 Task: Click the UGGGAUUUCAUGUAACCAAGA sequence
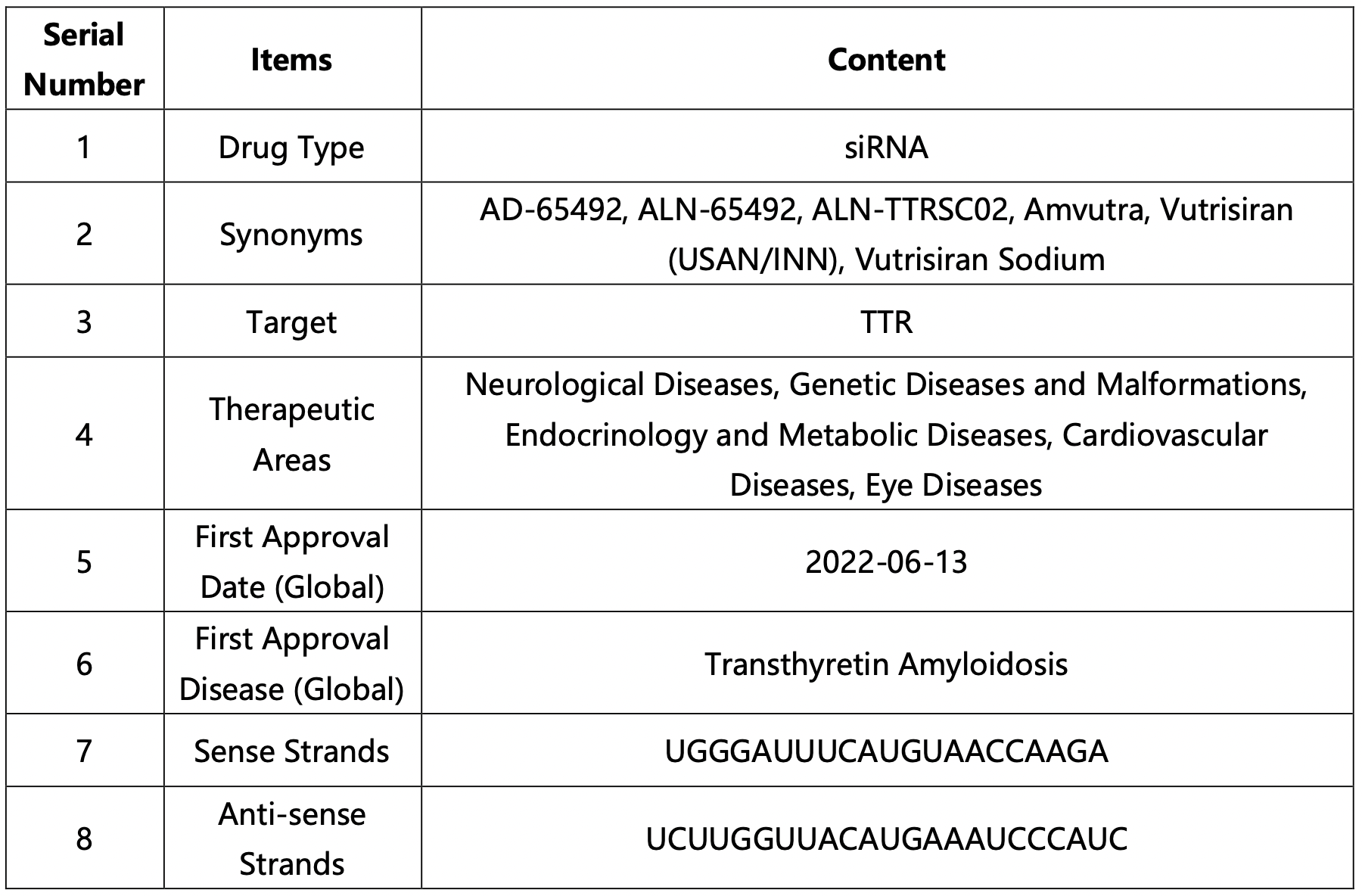886,751
